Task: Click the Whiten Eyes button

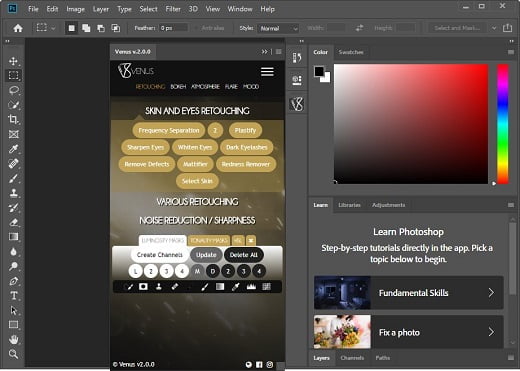Action: click(195, 147)
